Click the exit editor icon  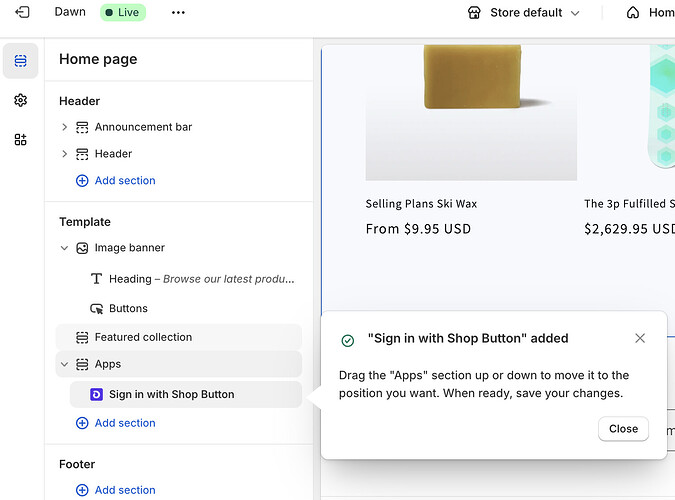pos(22,12)
